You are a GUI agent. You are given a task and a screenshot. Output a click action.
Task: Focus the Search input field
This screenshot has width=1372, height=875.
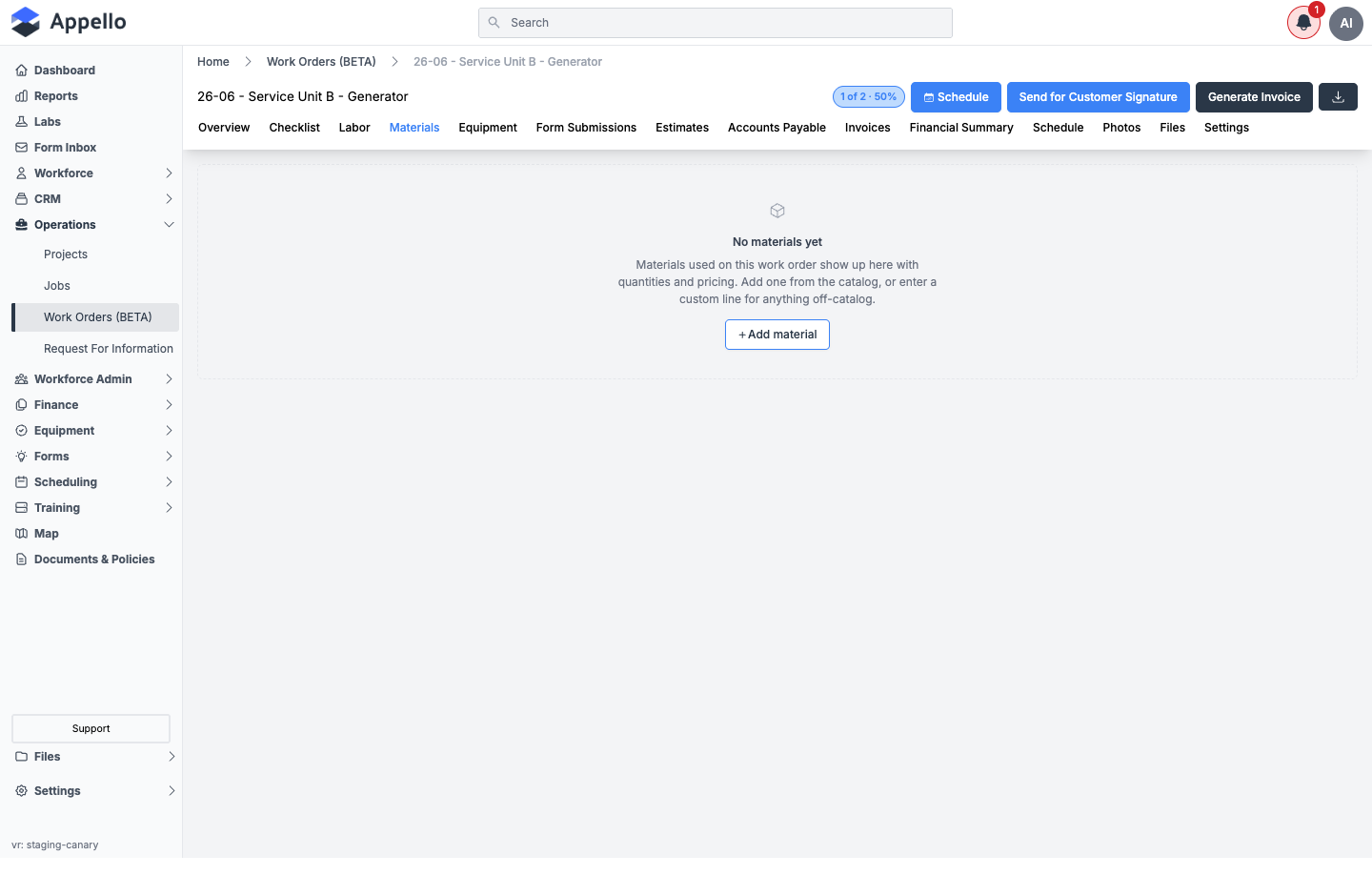pyautogui.click(x=716, y=23)
